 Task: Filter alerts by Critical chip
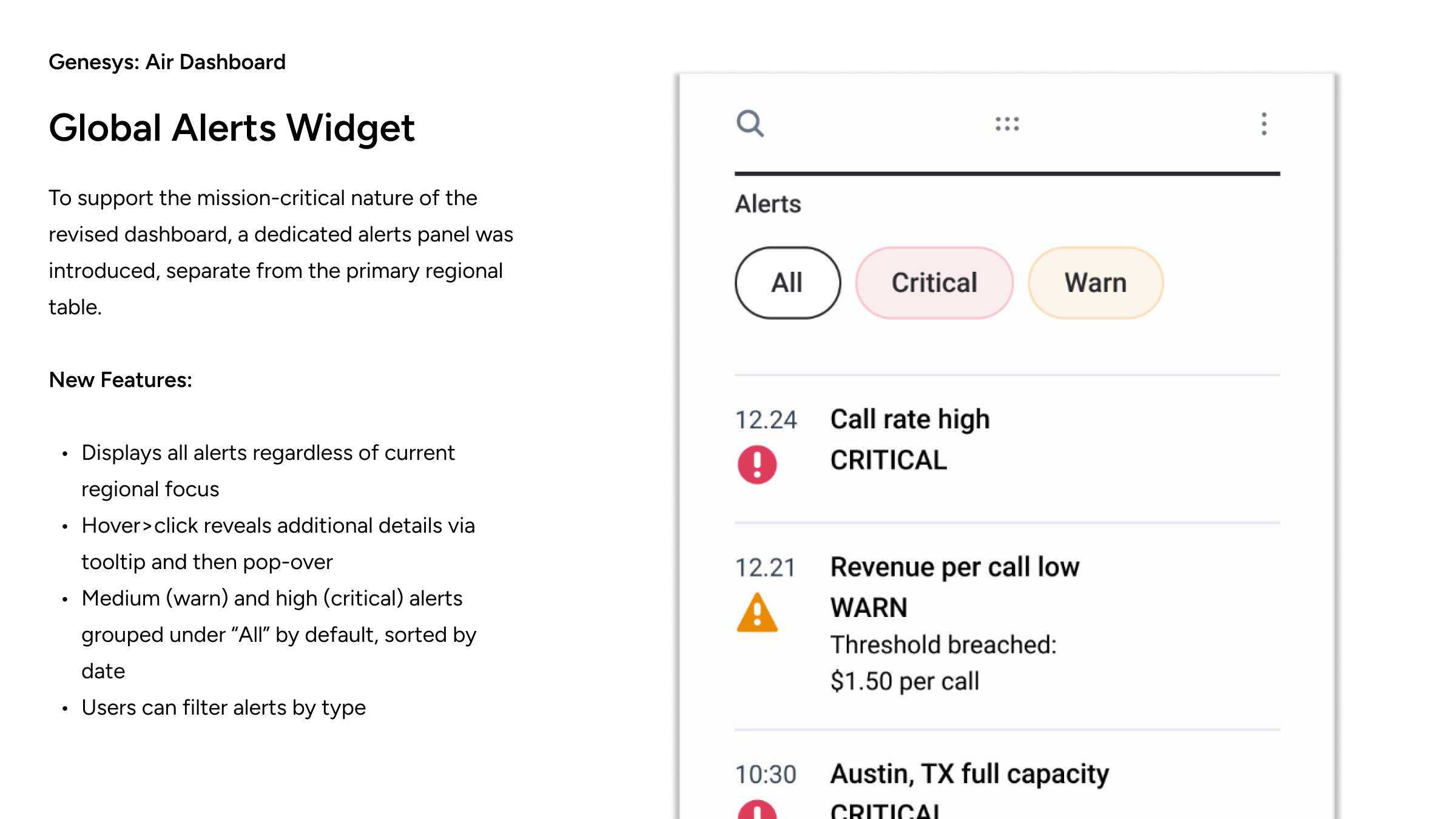point(934,283)
